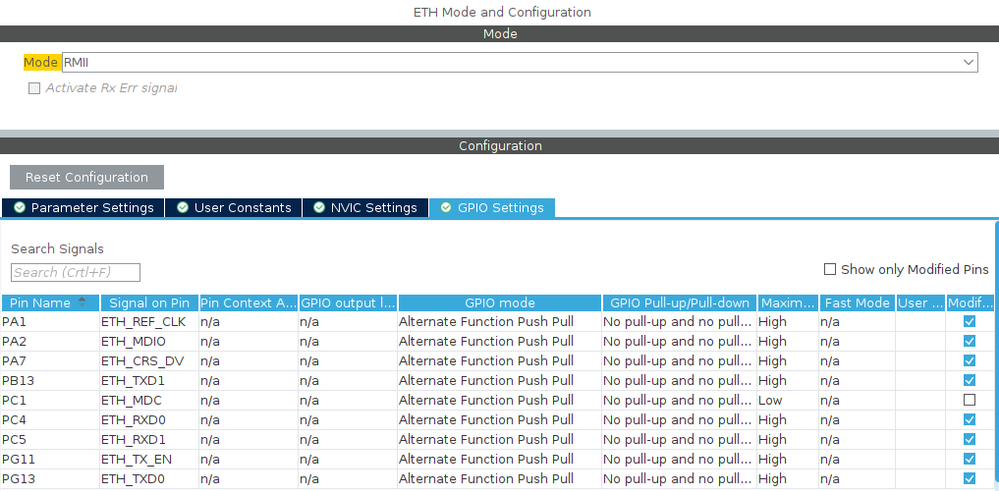
Task: Click GPIO mode cell for PC1 row
Action: 500,400
